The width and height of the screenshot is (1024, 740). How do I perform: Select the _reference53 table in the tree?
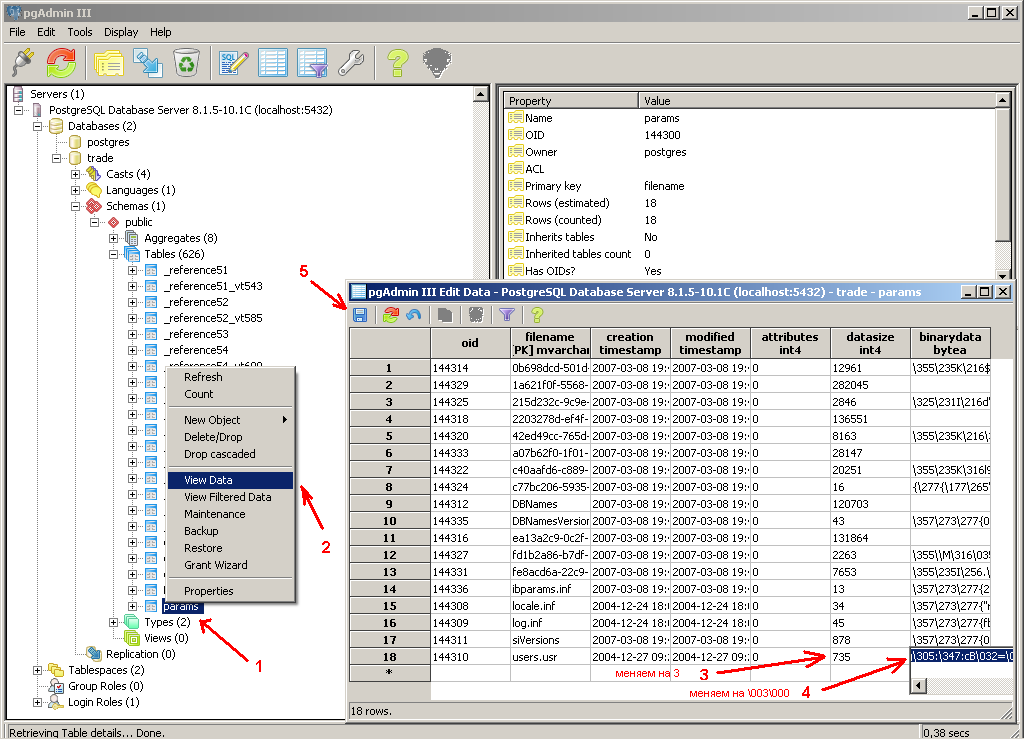point(196,334)
